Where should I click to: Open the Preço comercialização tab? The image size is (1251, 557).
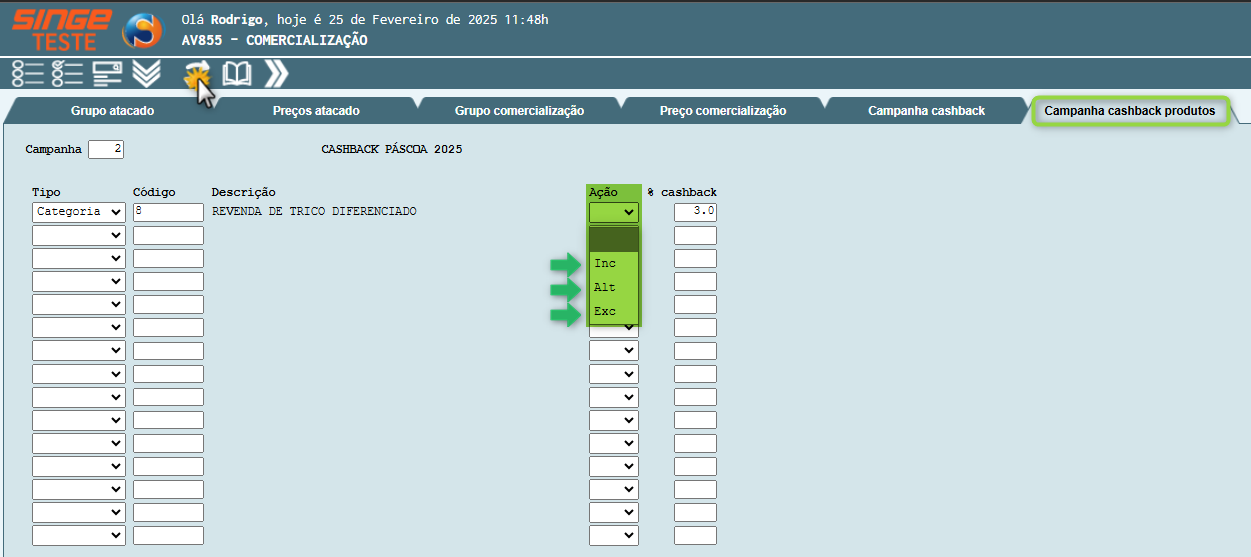(x=722, y=111)
